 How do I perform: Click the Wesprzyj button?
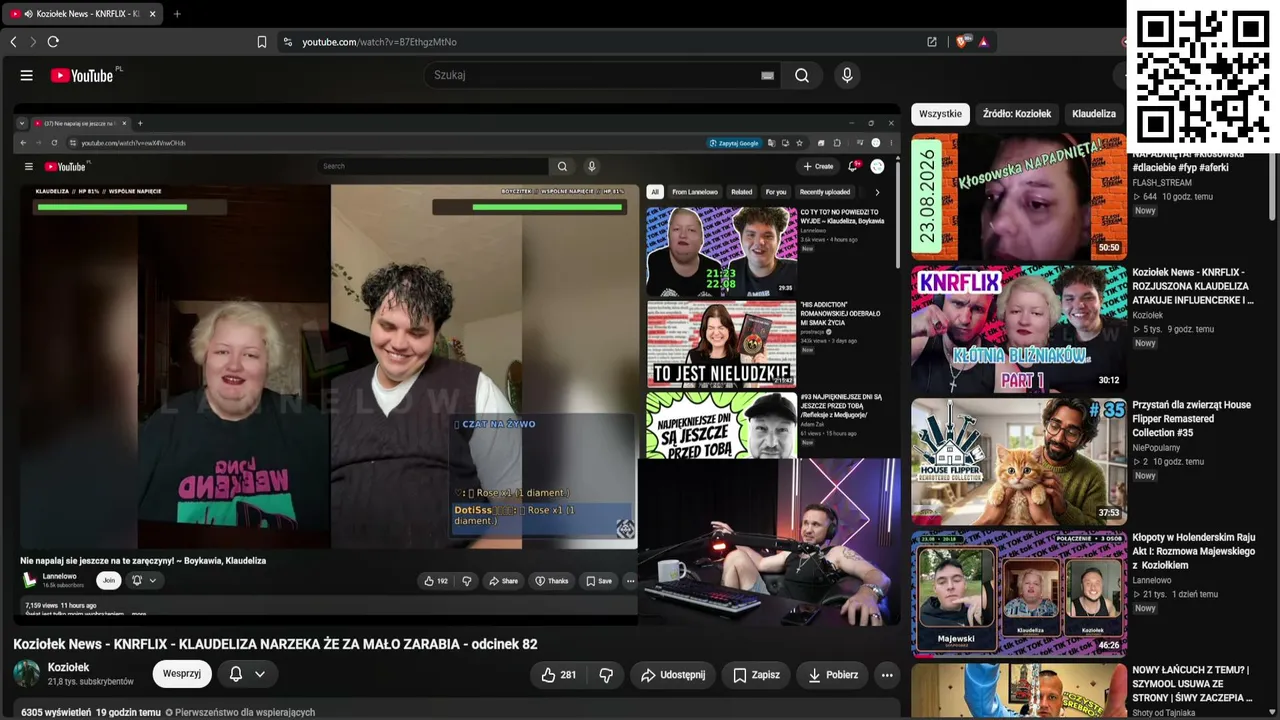182,674
